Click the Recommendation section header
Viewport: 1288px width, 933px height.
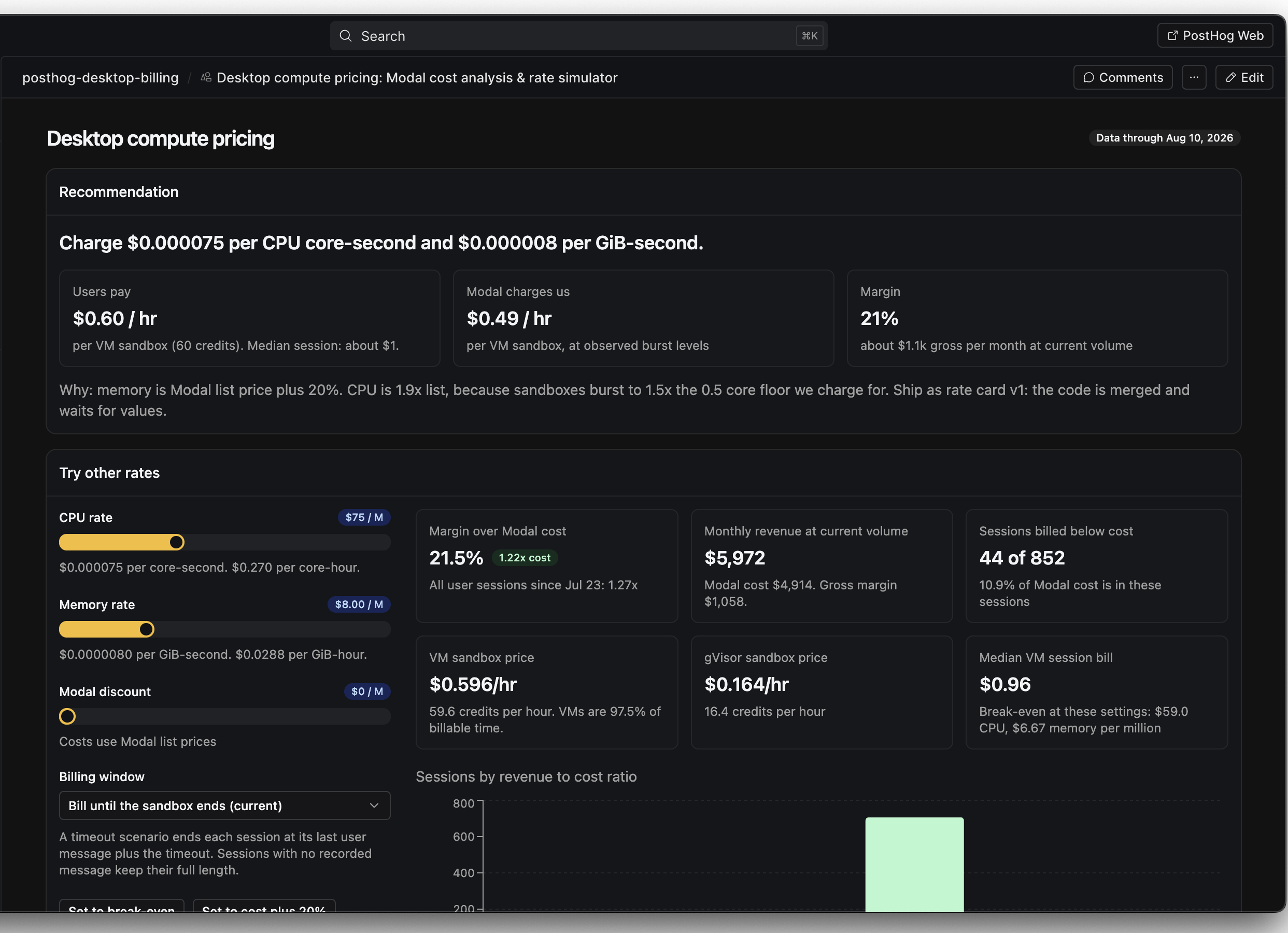click(119, 192)
